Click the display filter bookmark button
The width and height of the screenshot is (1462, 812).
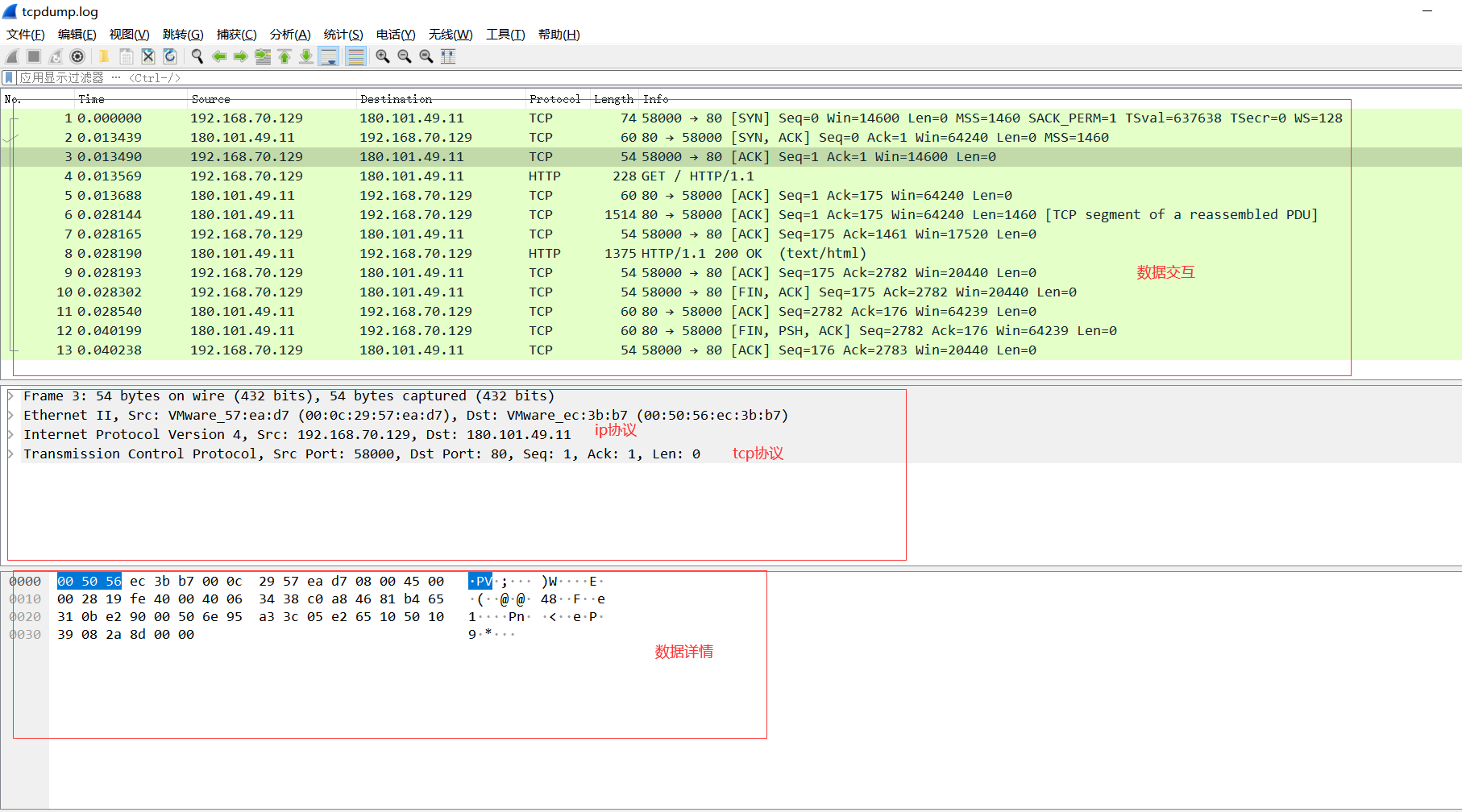[9, 78]
